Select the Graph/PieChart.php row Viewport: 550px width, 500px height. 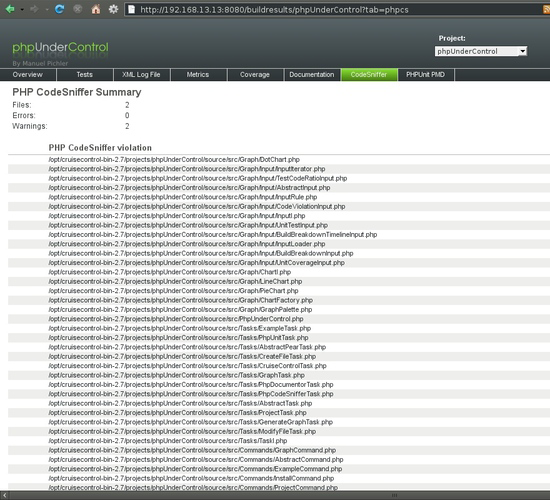click(279, 291)
